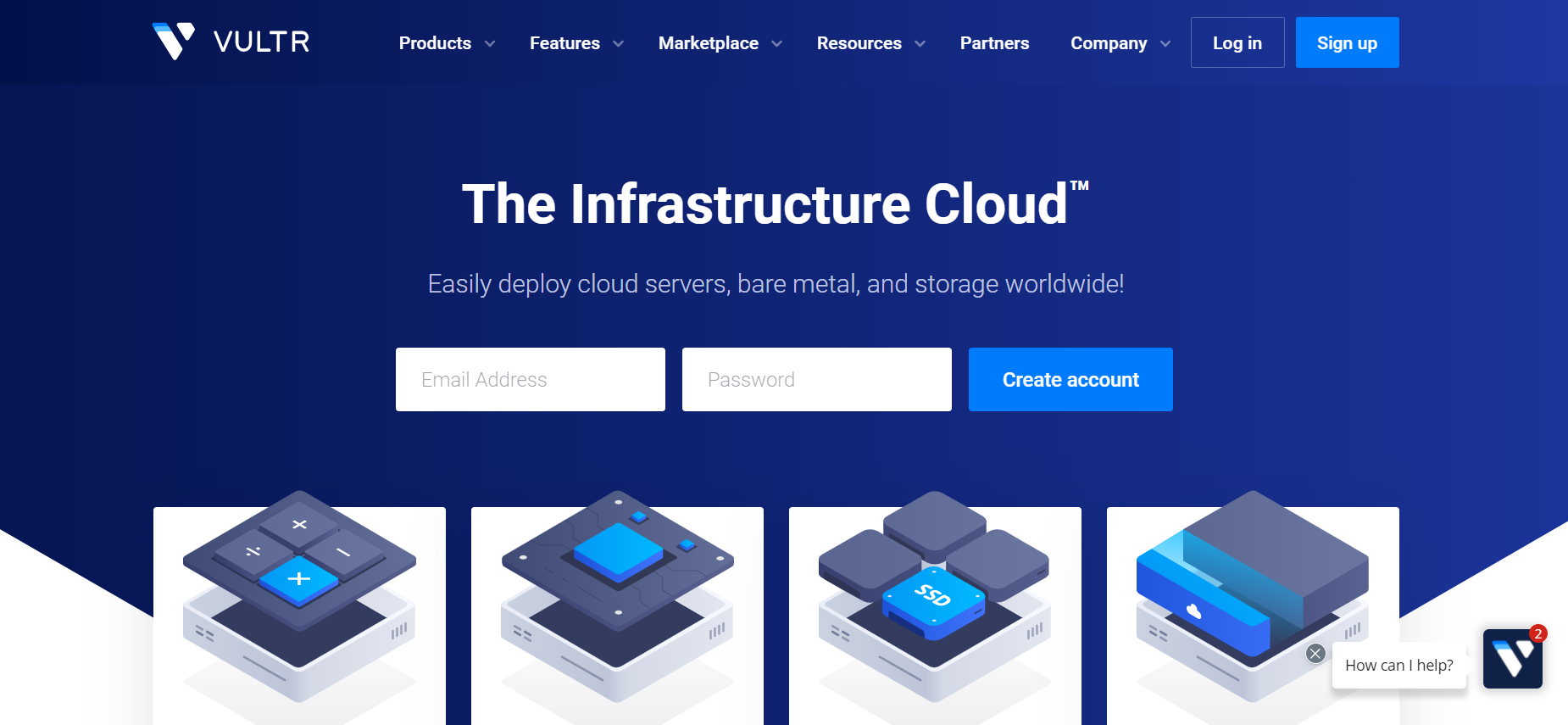The height and width of the screenshot is (725, 1568).
Task: Click the Sign up button
Action: point(1348,42)
